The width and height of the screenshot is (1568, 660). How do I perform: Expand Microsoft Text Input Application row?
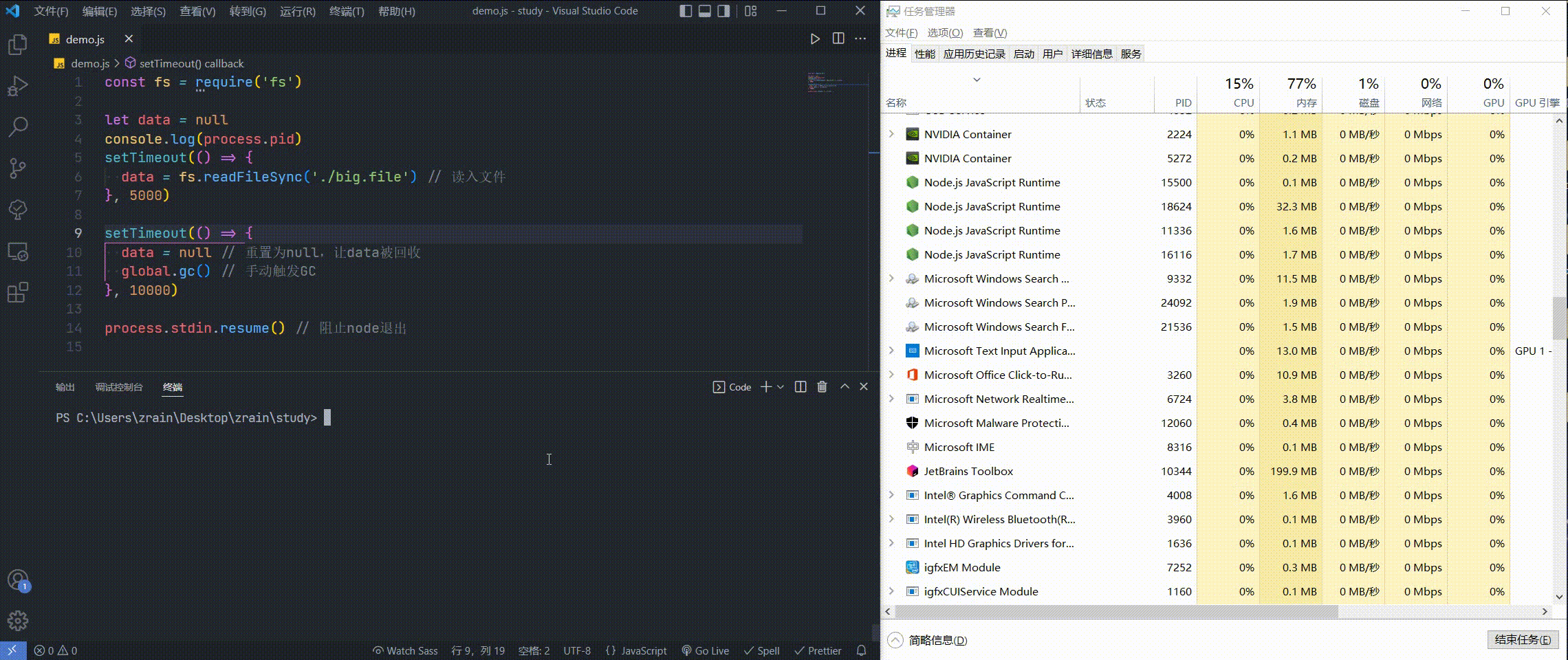tap(892, 351)
